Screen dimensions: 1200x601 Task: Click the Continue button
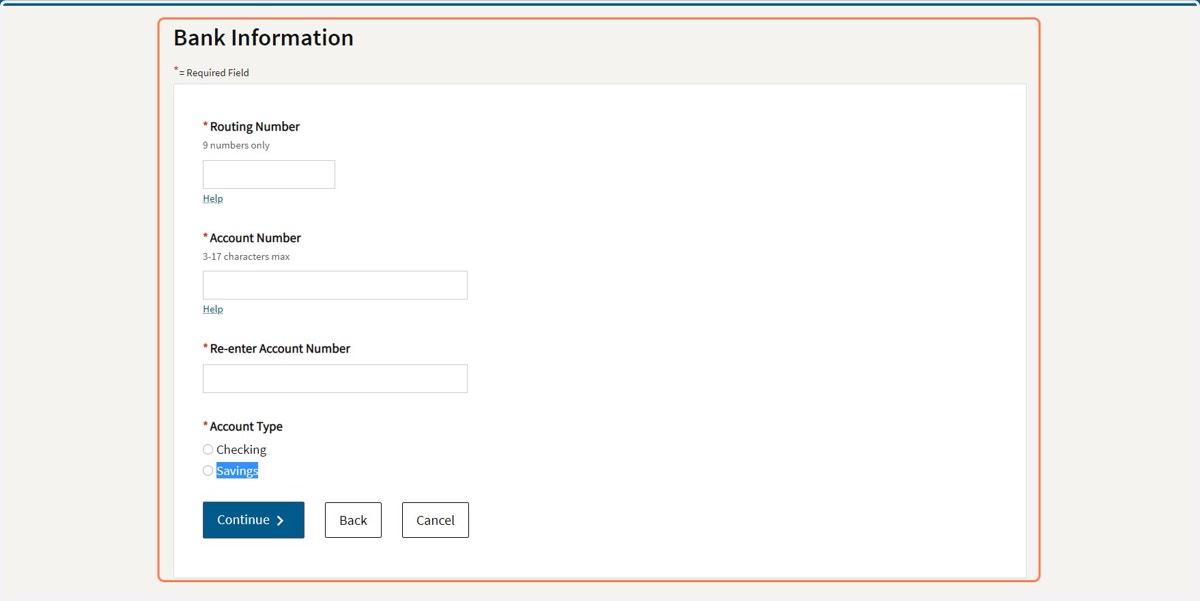(x=253, y=520)
